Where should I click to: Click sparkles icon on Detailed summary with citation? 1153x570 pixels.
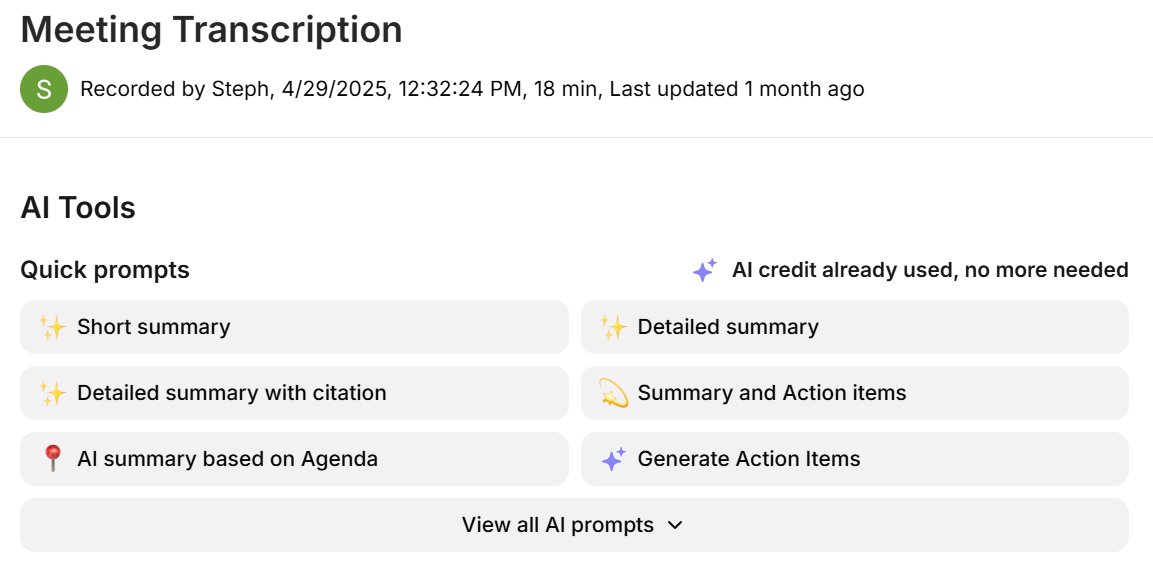52,393
